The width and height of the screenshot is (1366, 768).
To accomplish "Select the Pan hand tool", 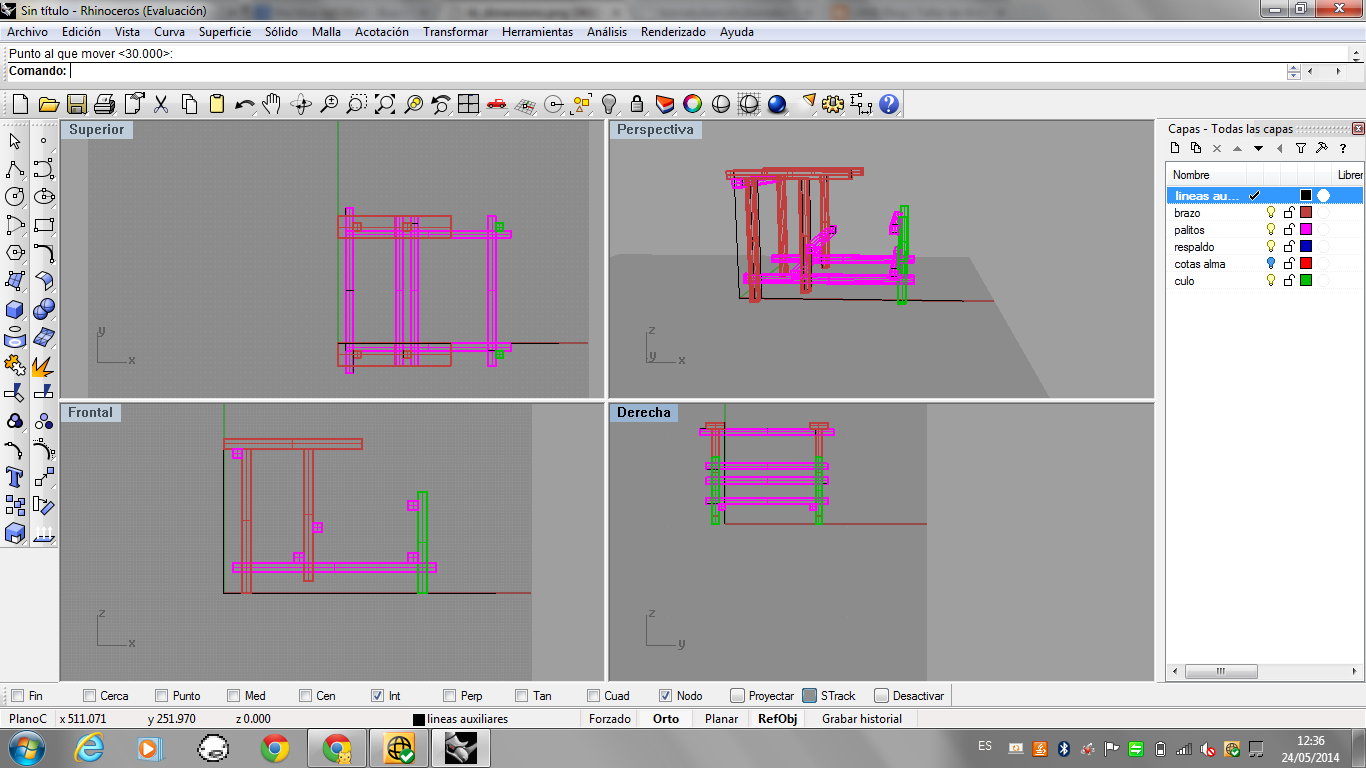I will pos(272,104).
